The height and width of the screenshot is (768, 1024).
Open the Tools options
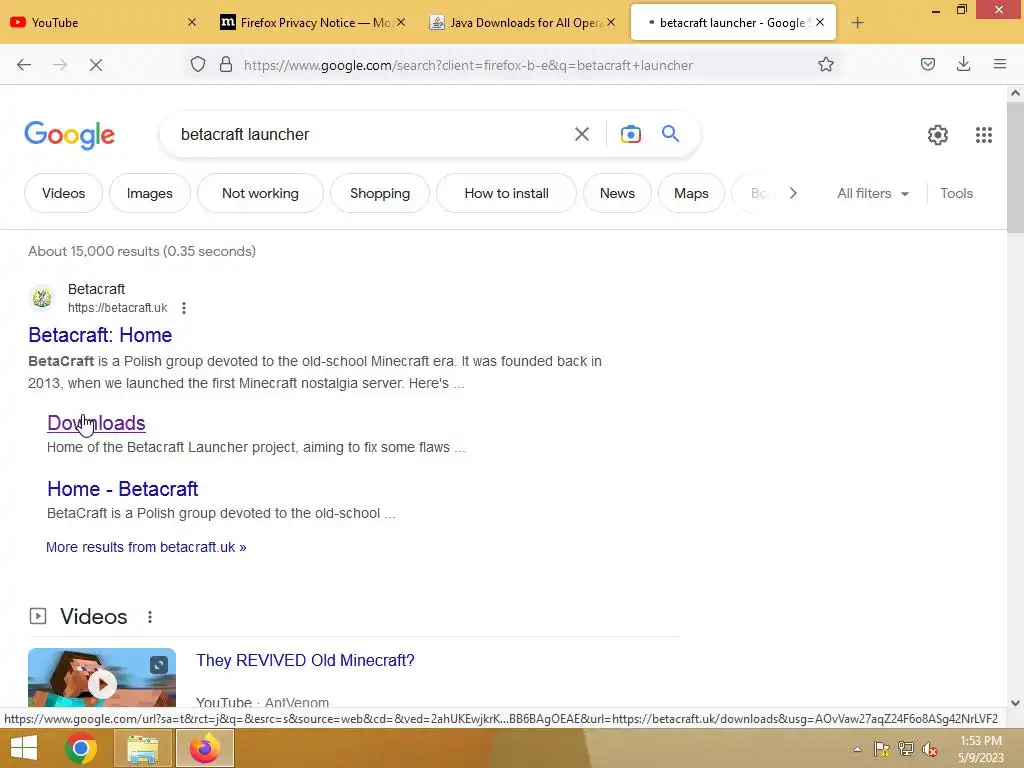point(956,193)
